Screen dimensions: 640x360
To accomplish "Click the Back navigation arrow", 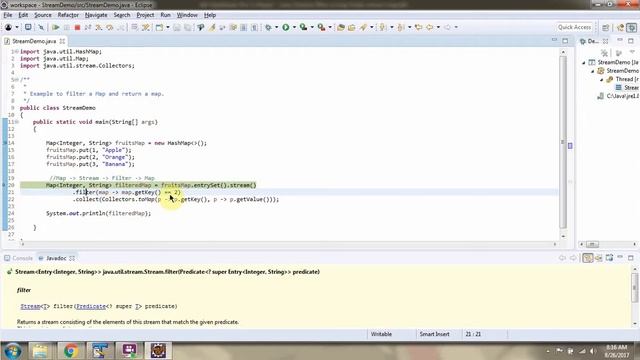I will pyautogui.click(x=430, y=27).
